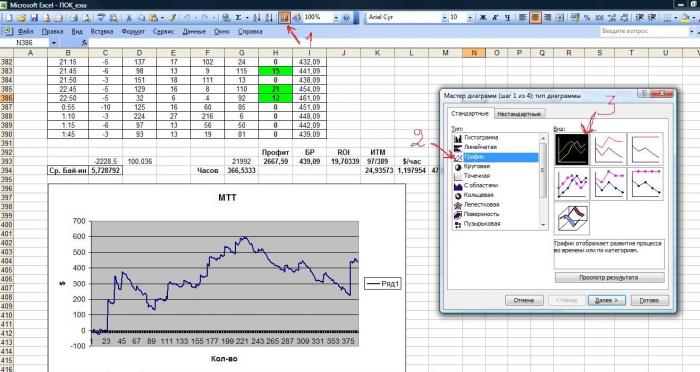Click the Просмотр результата button

coord(609,277)
